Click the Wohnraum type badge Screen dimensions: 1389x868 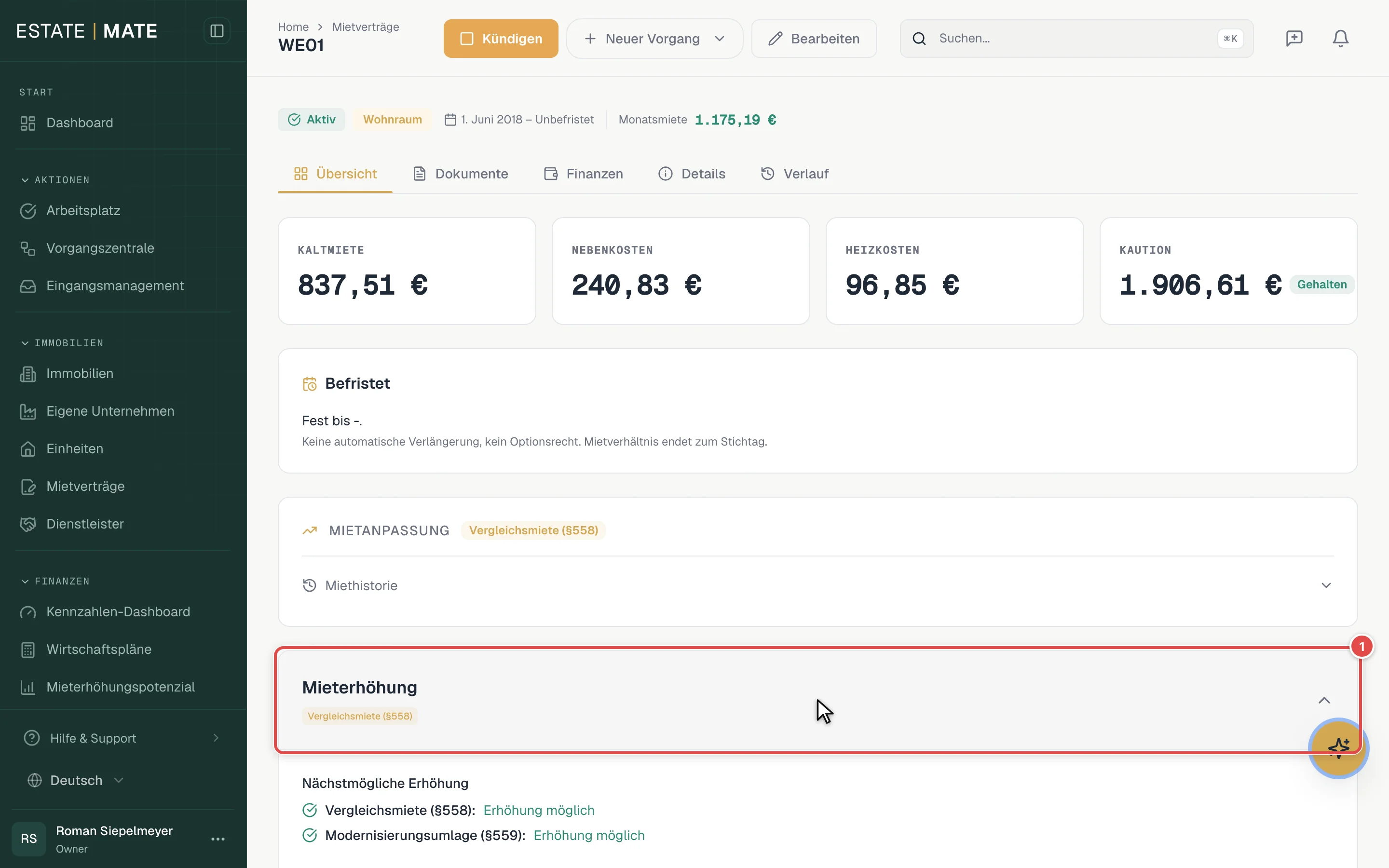pos(392,120)
